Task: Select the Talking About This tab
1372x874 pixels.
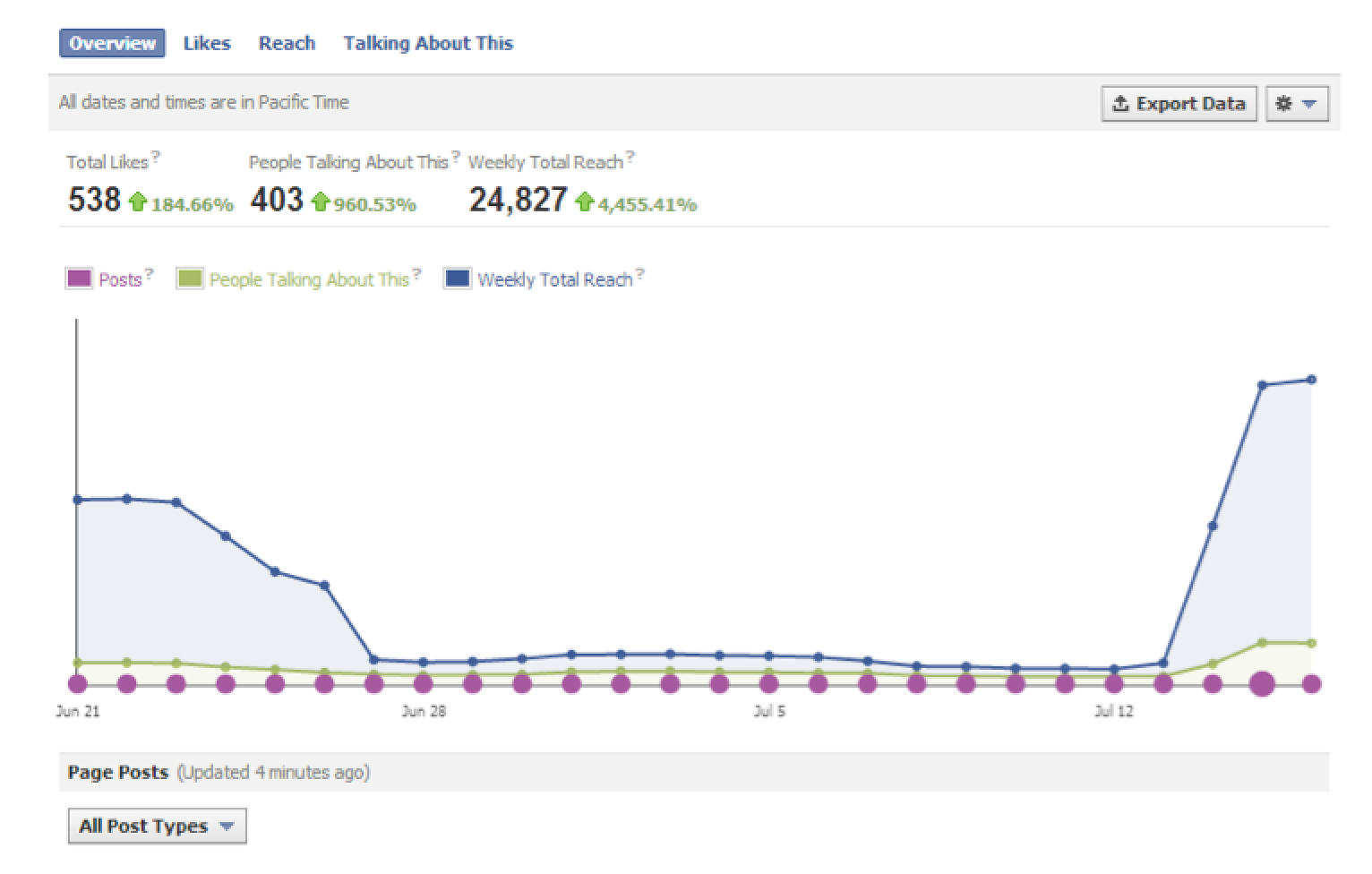Action: (428, 43)
